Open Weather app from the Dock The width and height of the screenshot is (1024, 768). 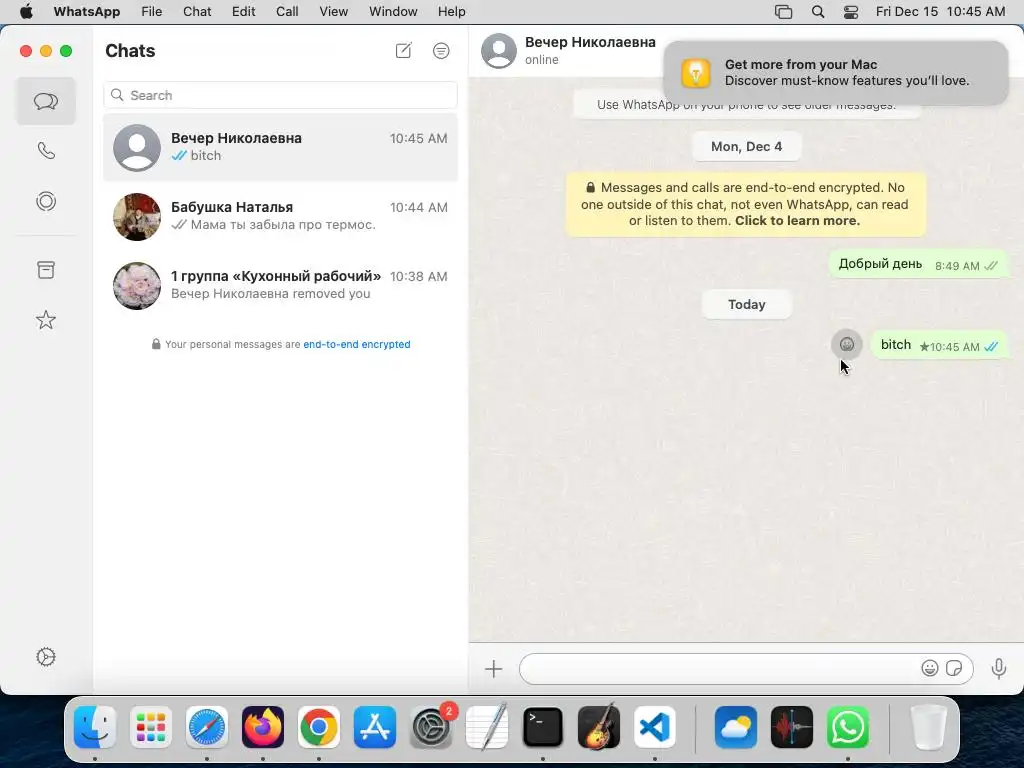(x=736, y=727)
